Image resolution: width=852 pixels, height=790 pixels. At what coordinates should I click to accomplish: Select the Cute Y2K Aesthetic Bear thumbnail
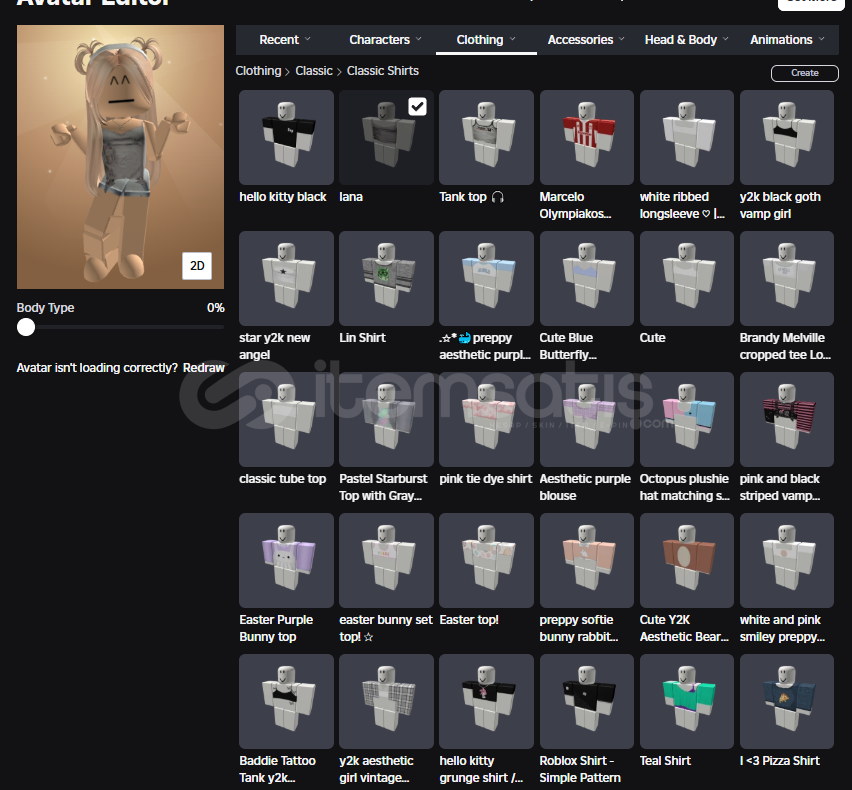click(x=687, y=560)
